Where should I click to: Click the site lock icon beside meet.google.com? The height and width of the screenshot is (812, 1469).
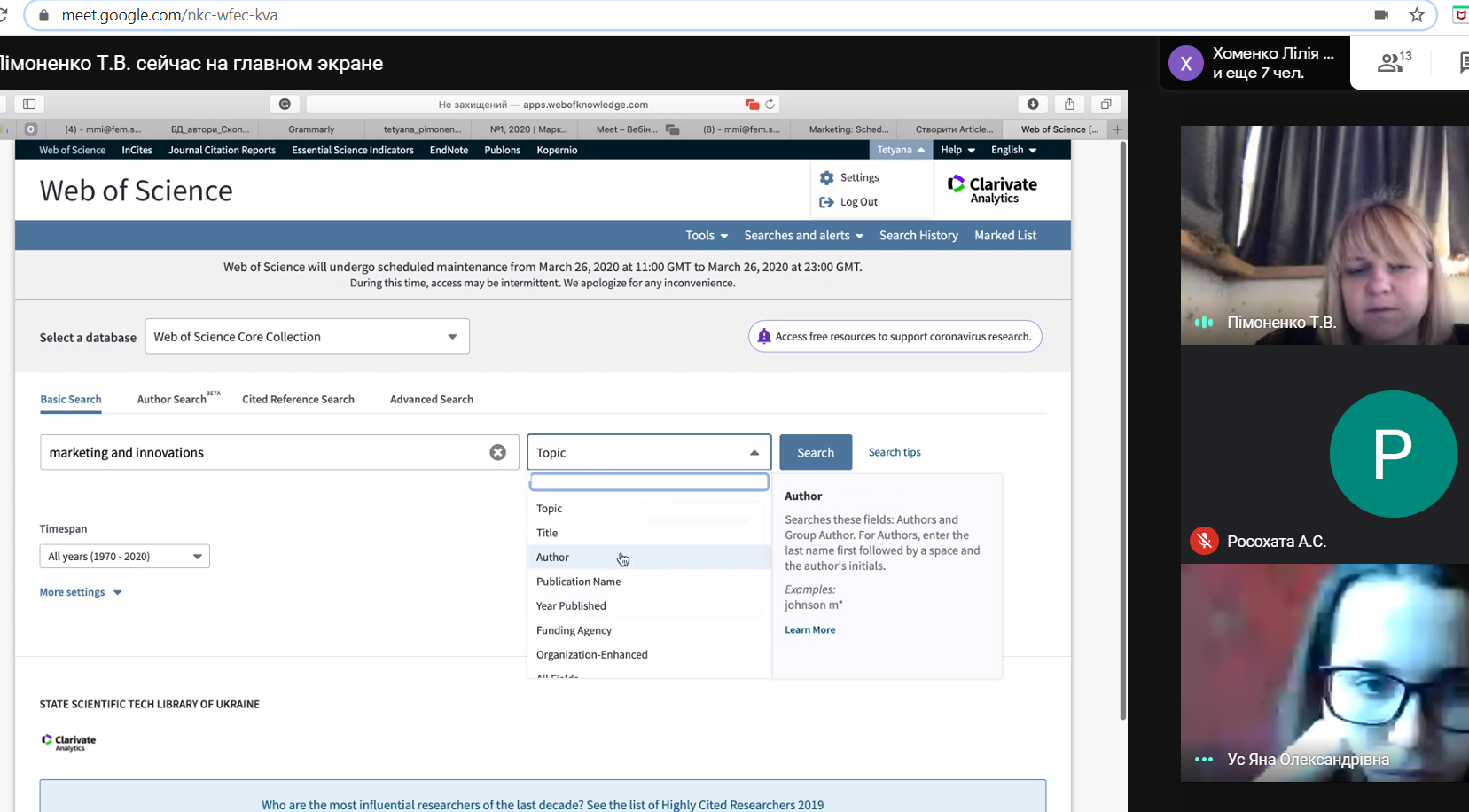click(x=43, y=15)
